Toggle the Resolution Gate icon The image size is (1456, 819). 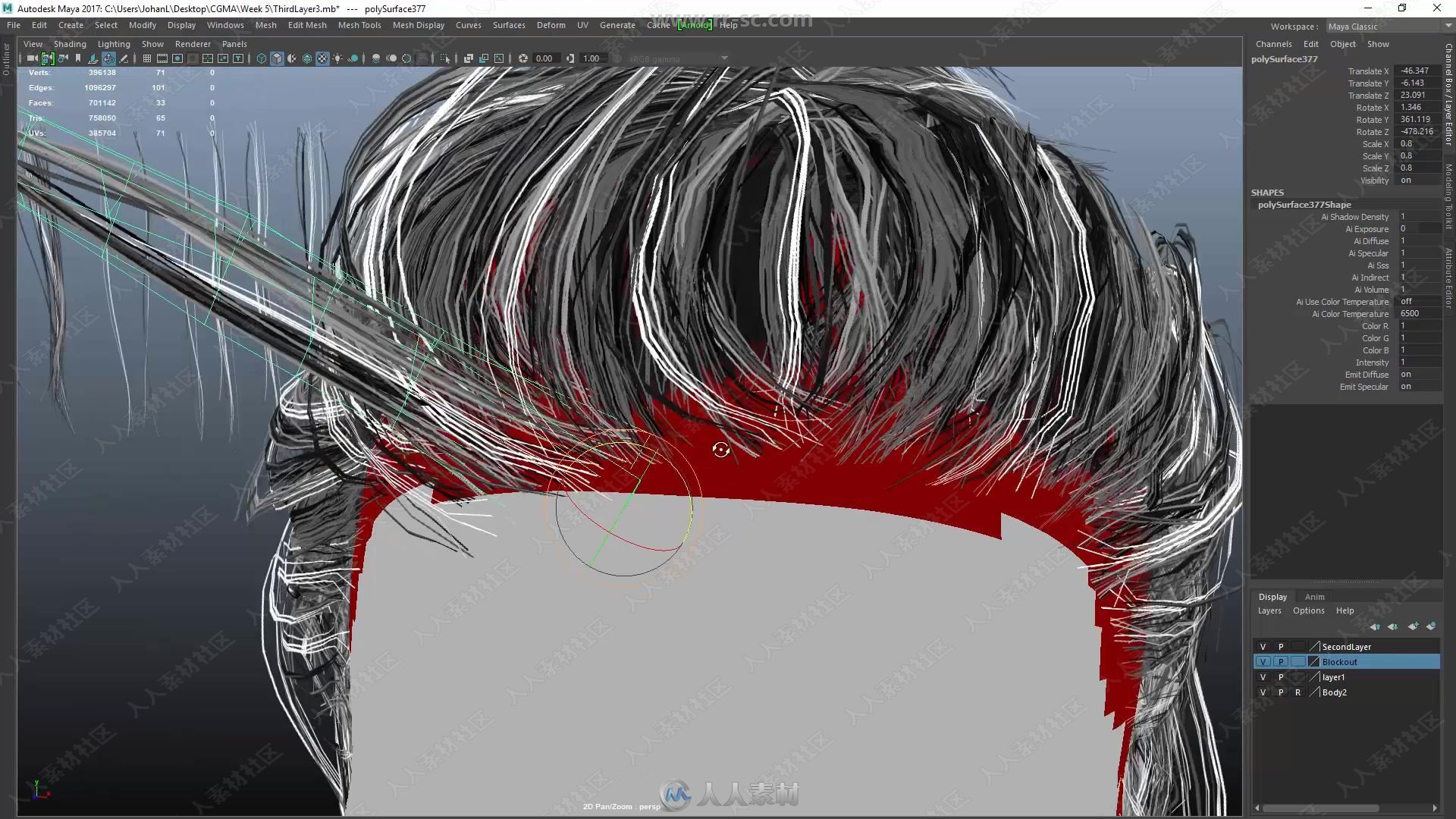click(177, 58)
